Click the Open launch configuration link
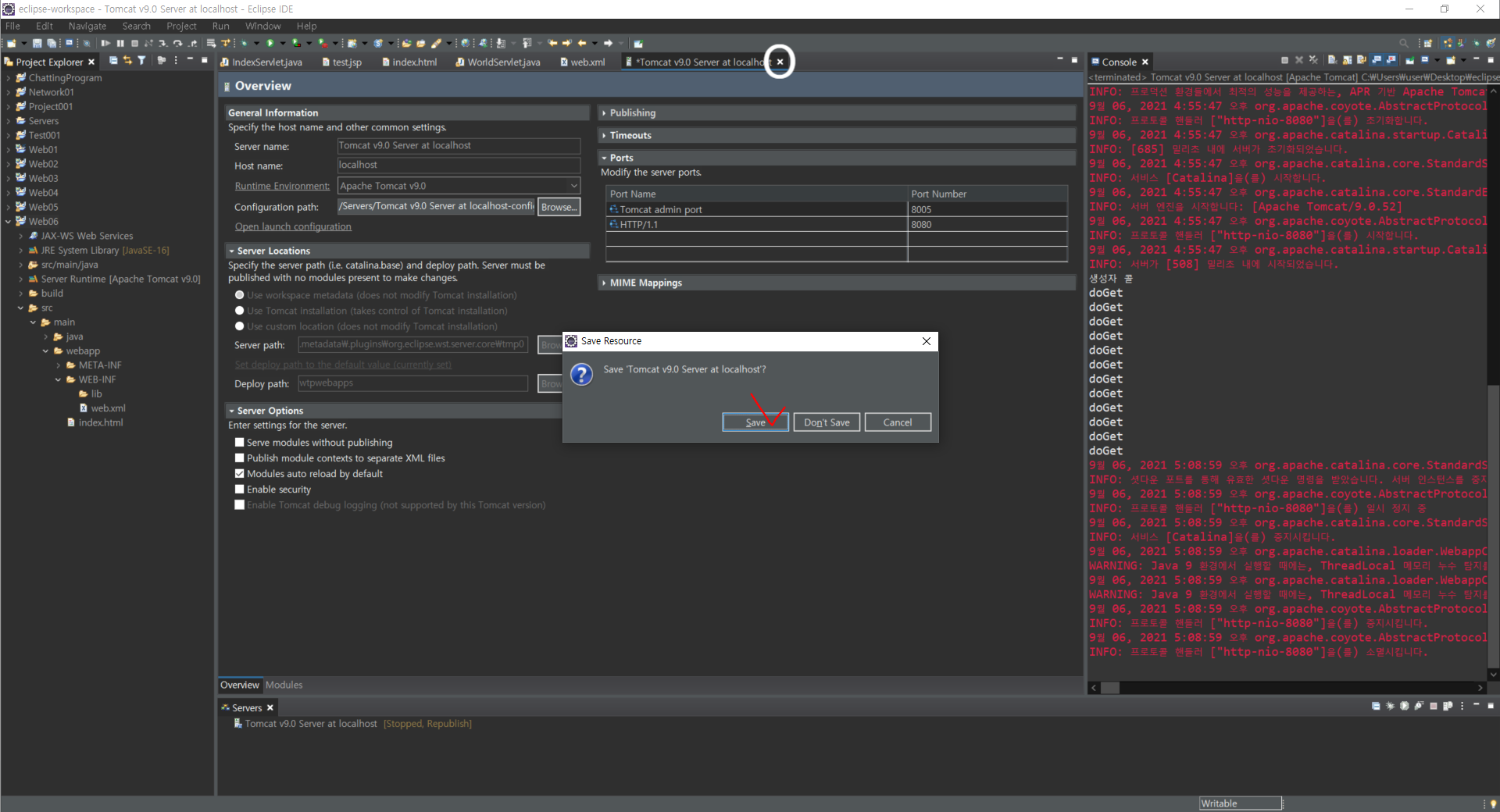 293,226
